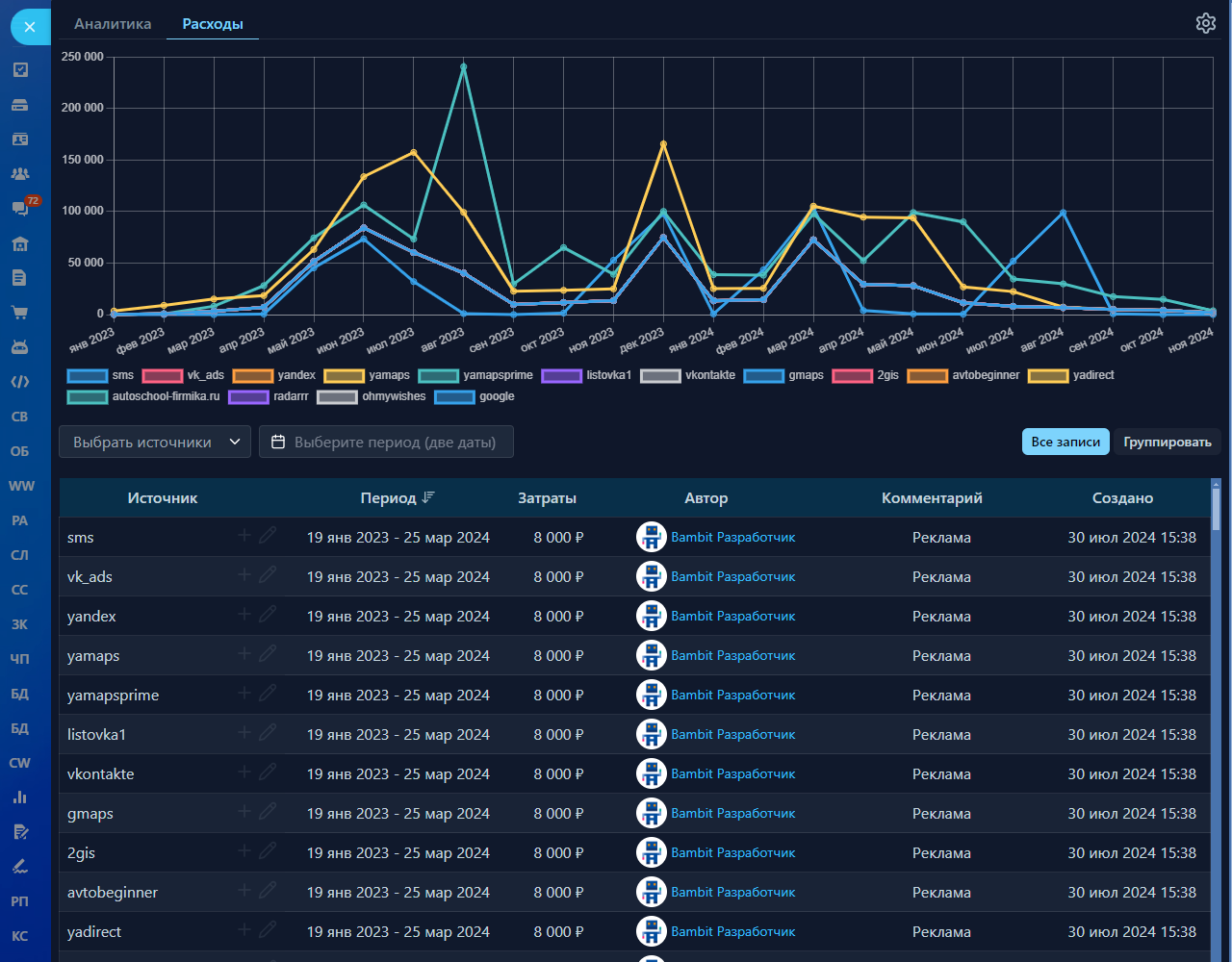Open the settings gear icon

coord(1206,23)
